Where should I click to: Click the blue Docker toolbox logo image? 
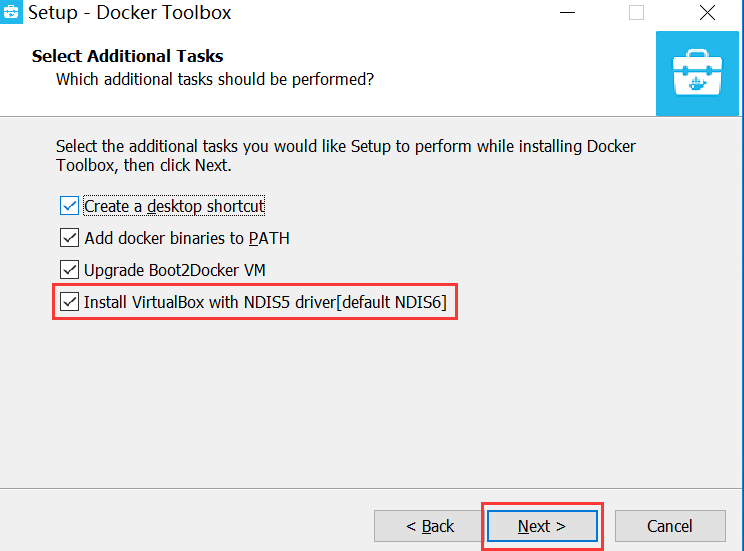tap(697, 74)
